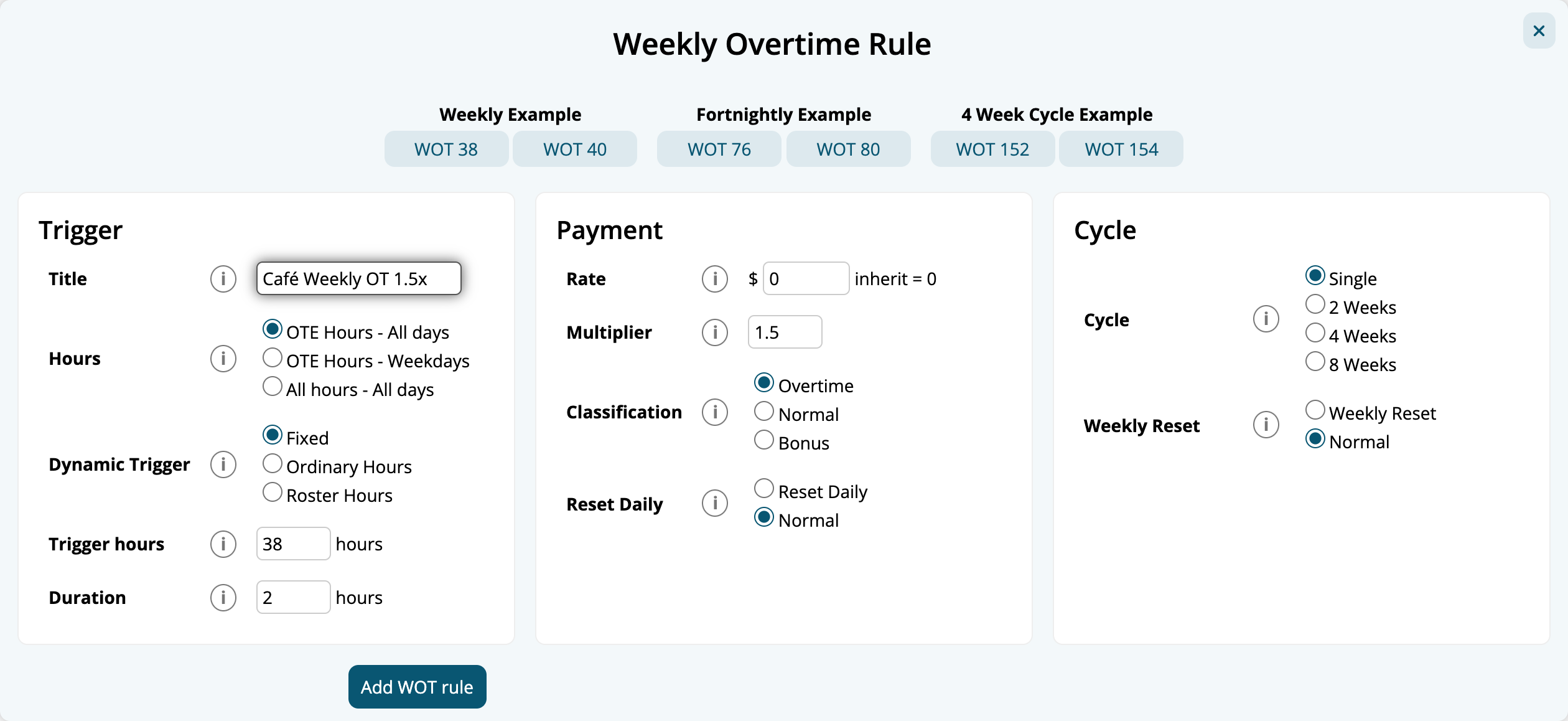Choose the 4 Weeks cycle
Viewport: 1568px width, 721px height.
[1315, 333]
